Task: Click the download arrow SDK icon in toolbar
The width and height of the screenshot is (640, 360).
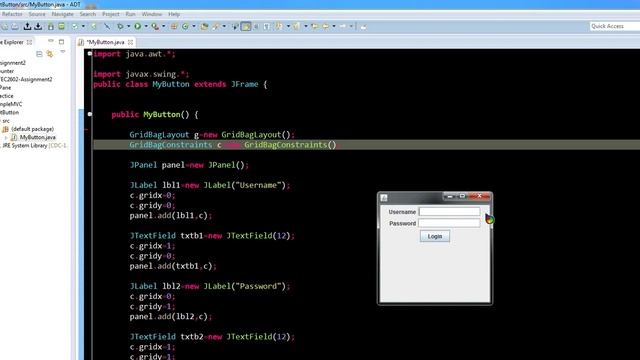Action: click(x=38, y=26)
